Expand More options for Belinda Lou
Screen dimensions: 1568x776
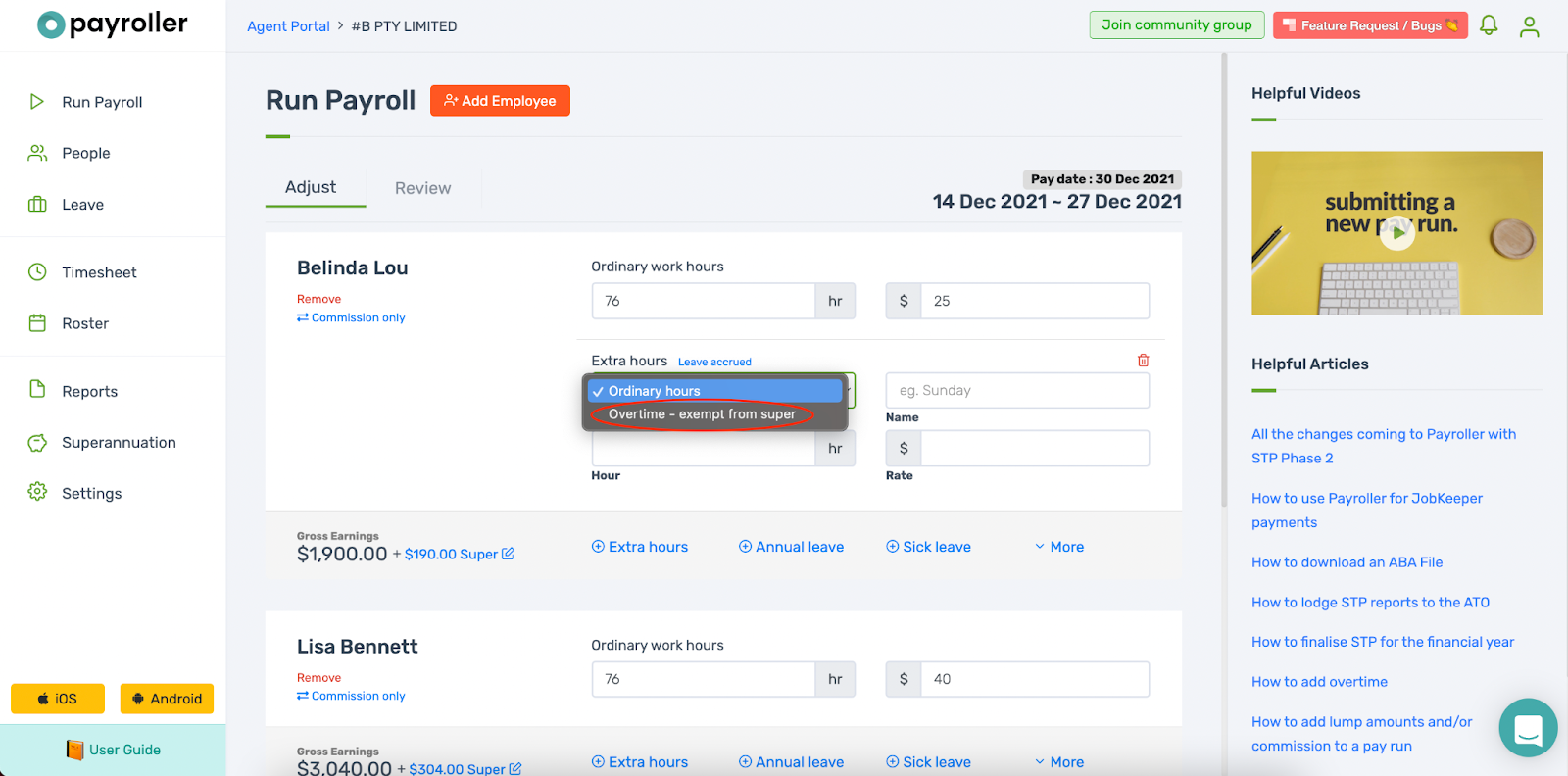click(1059, 547)
